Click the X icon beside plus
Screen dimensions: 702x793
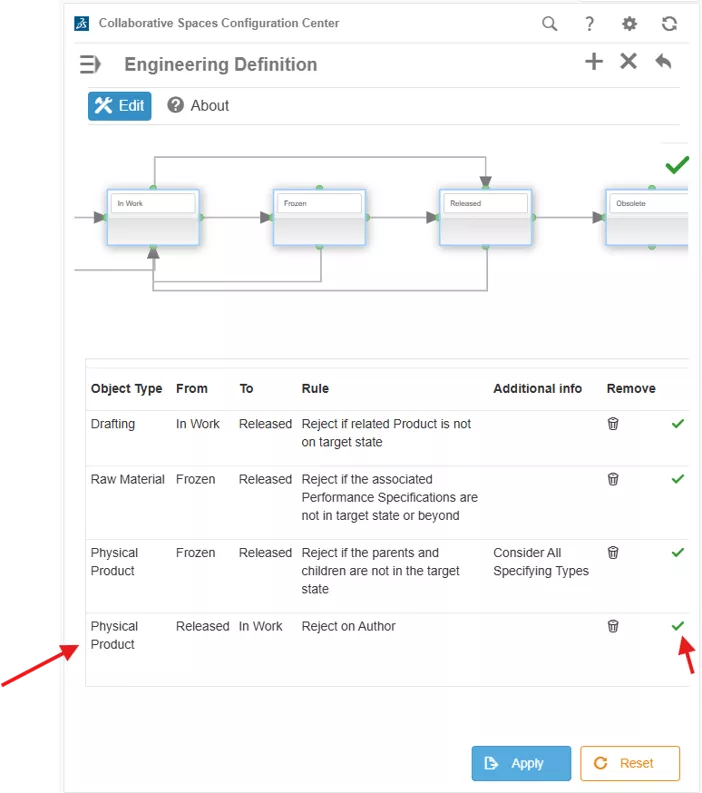click(628, 62)
